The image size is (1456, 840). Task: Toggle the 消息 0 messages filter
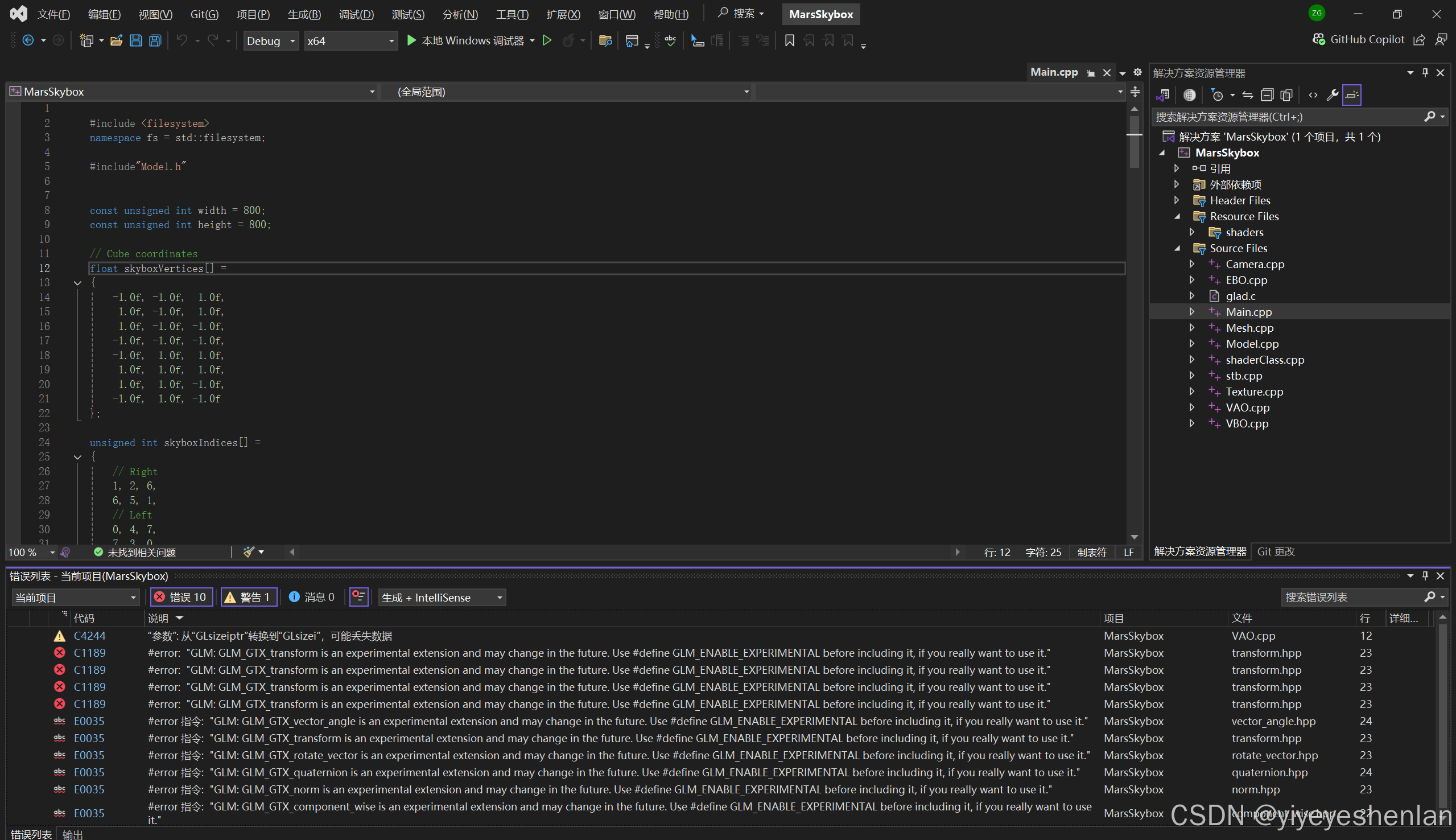pyautogui.click(x=311, y=597)
